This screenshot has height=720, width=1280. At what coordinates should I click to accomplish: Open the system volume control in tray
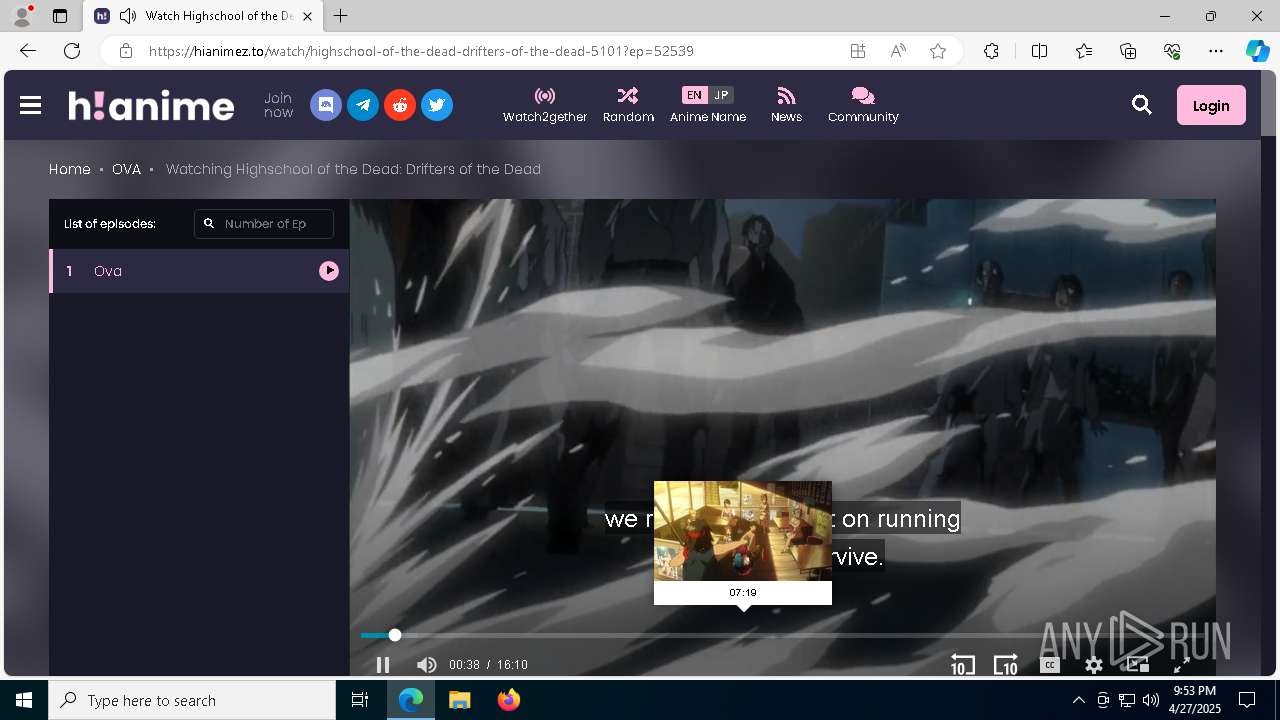[x=1150, y=700]
